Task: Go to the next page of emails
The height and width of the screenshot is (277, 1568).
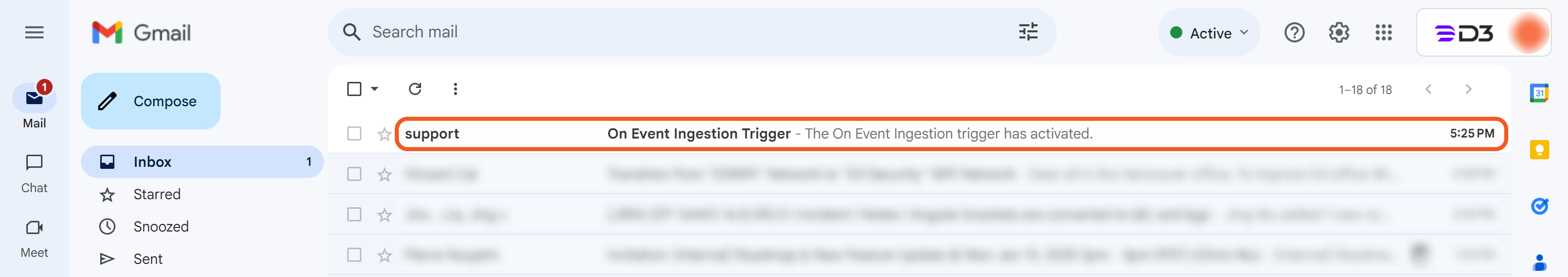Action: pyautogui.click(x=1468, y=89)
